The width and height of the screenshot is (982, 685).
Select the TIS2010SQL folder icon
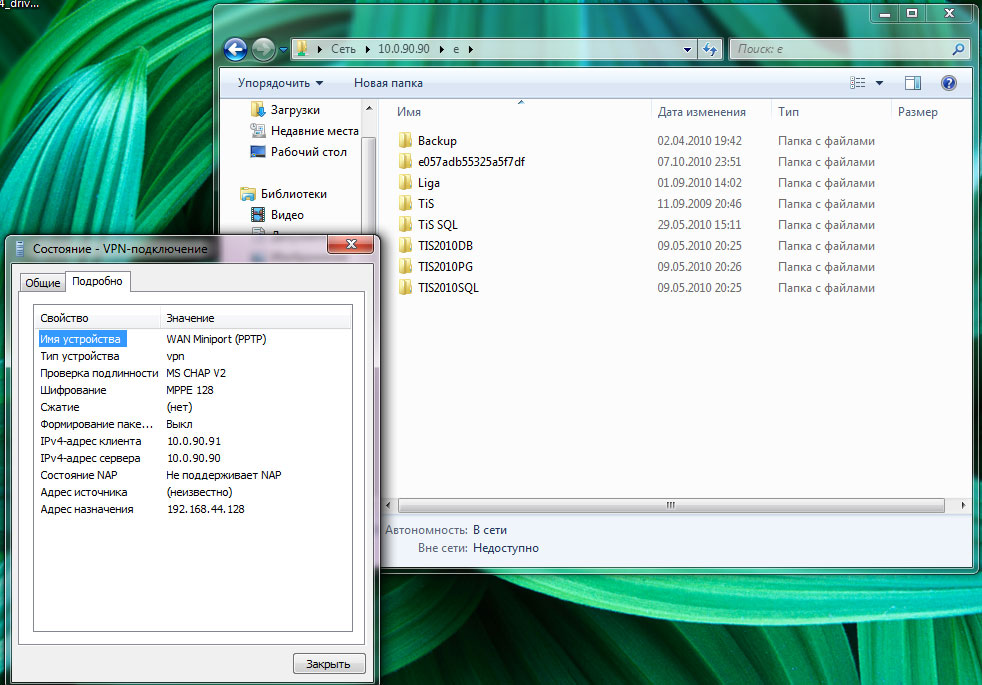[x=405, y=288]
